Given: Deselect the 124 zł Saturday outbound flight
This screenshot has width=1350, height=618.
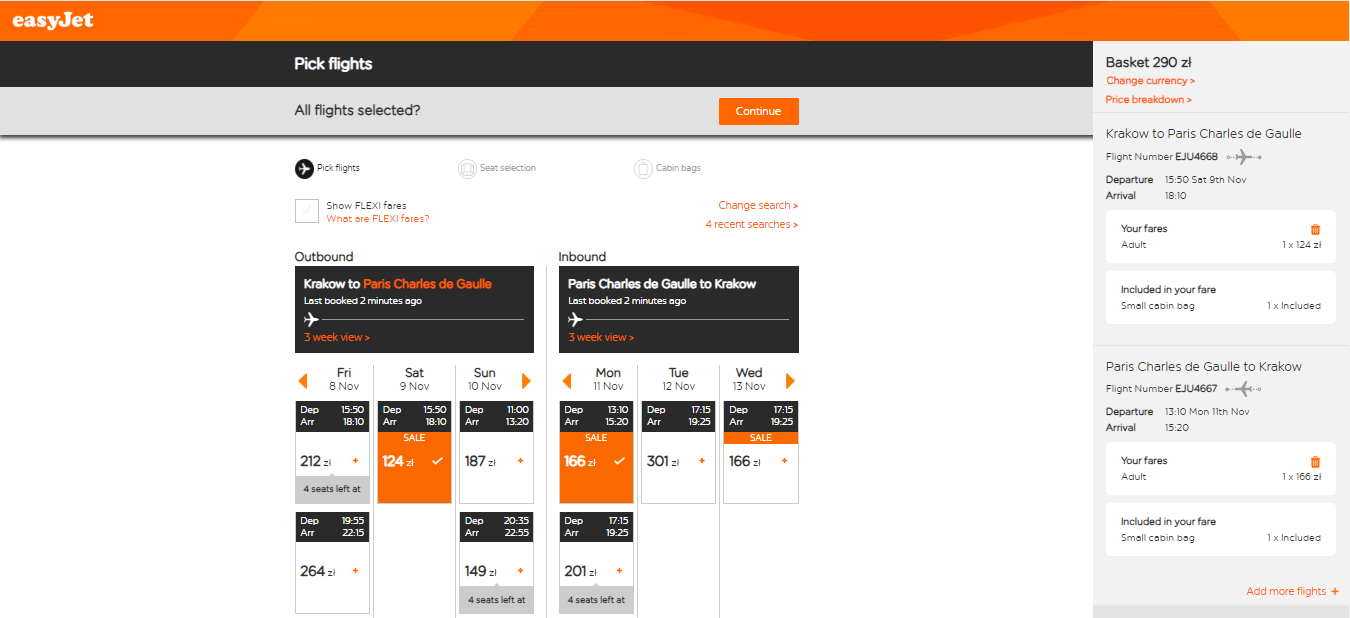Looking at the screenshot, I should click(x=414, y=452).
